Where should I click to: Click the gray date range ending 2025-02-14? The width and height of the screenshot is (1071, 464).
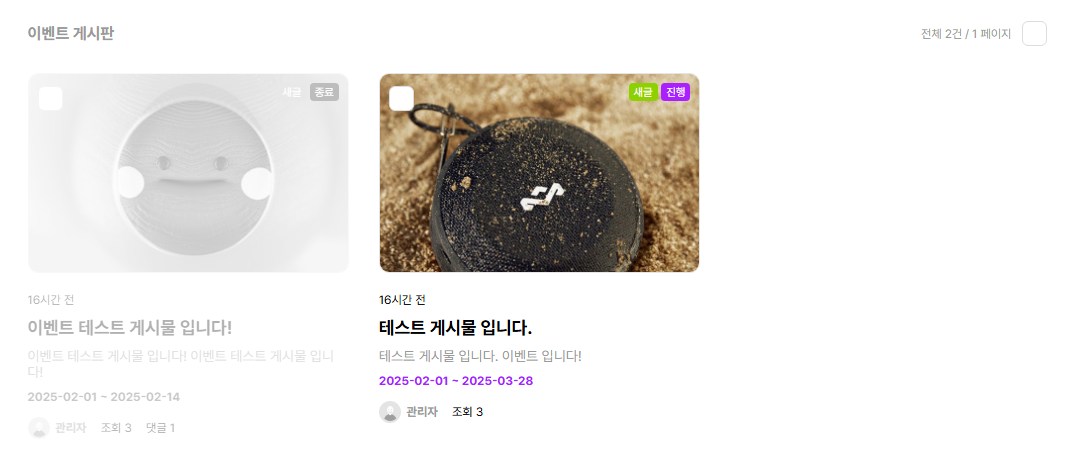click(104, 397)
